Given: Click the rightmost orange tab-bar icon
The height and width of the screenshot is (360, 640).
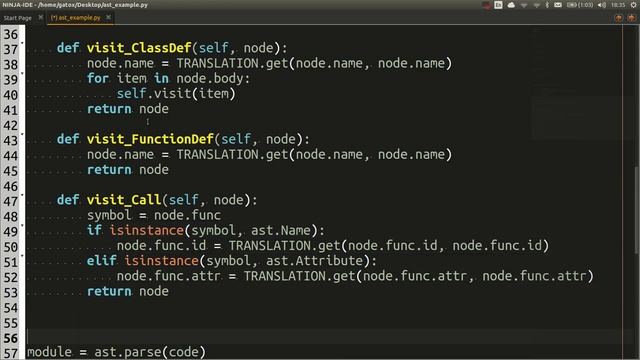Looking at the screenshot, I should point(631,18).
